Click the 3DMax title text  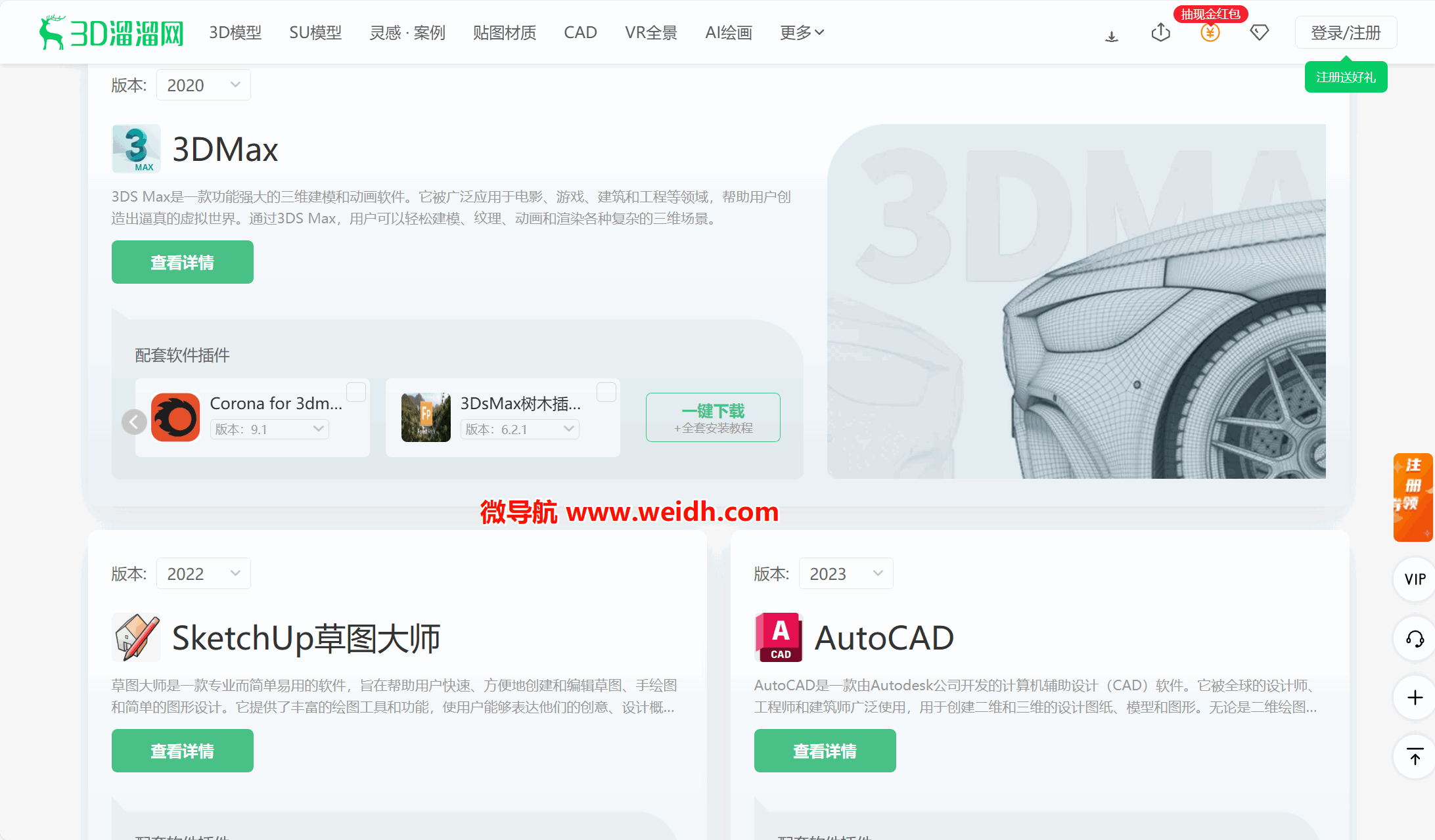[225, 149]
